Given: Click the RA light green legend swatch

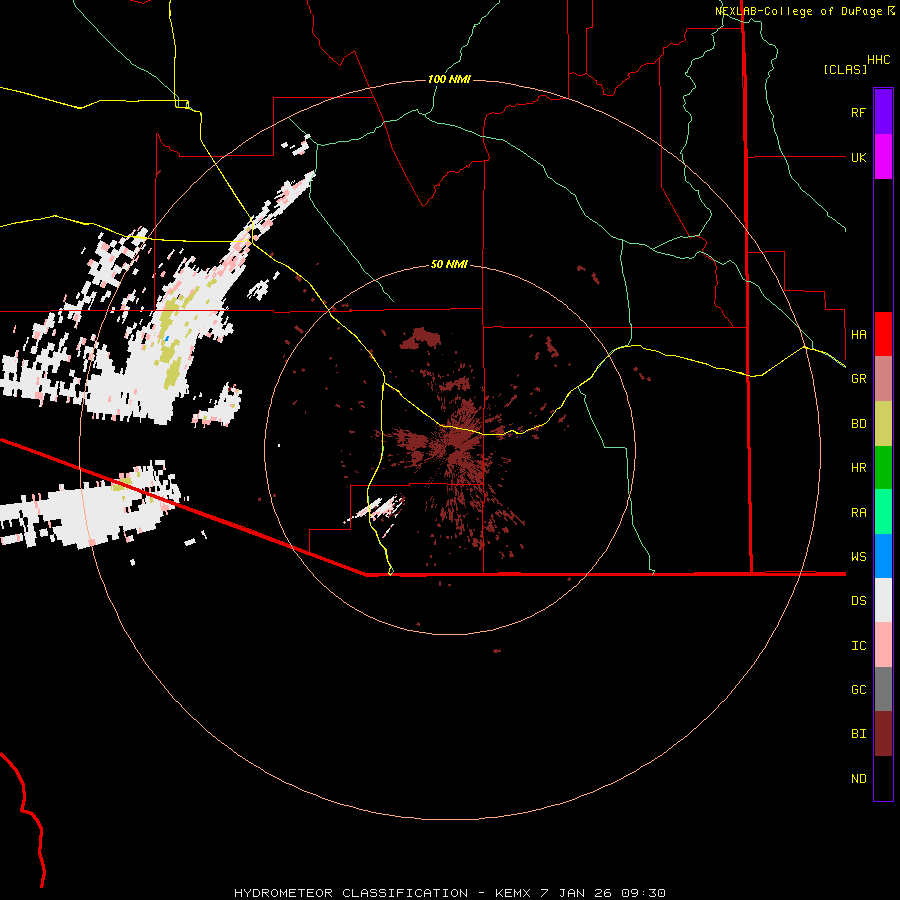Looking at the screenshot, I should (883, 512).
